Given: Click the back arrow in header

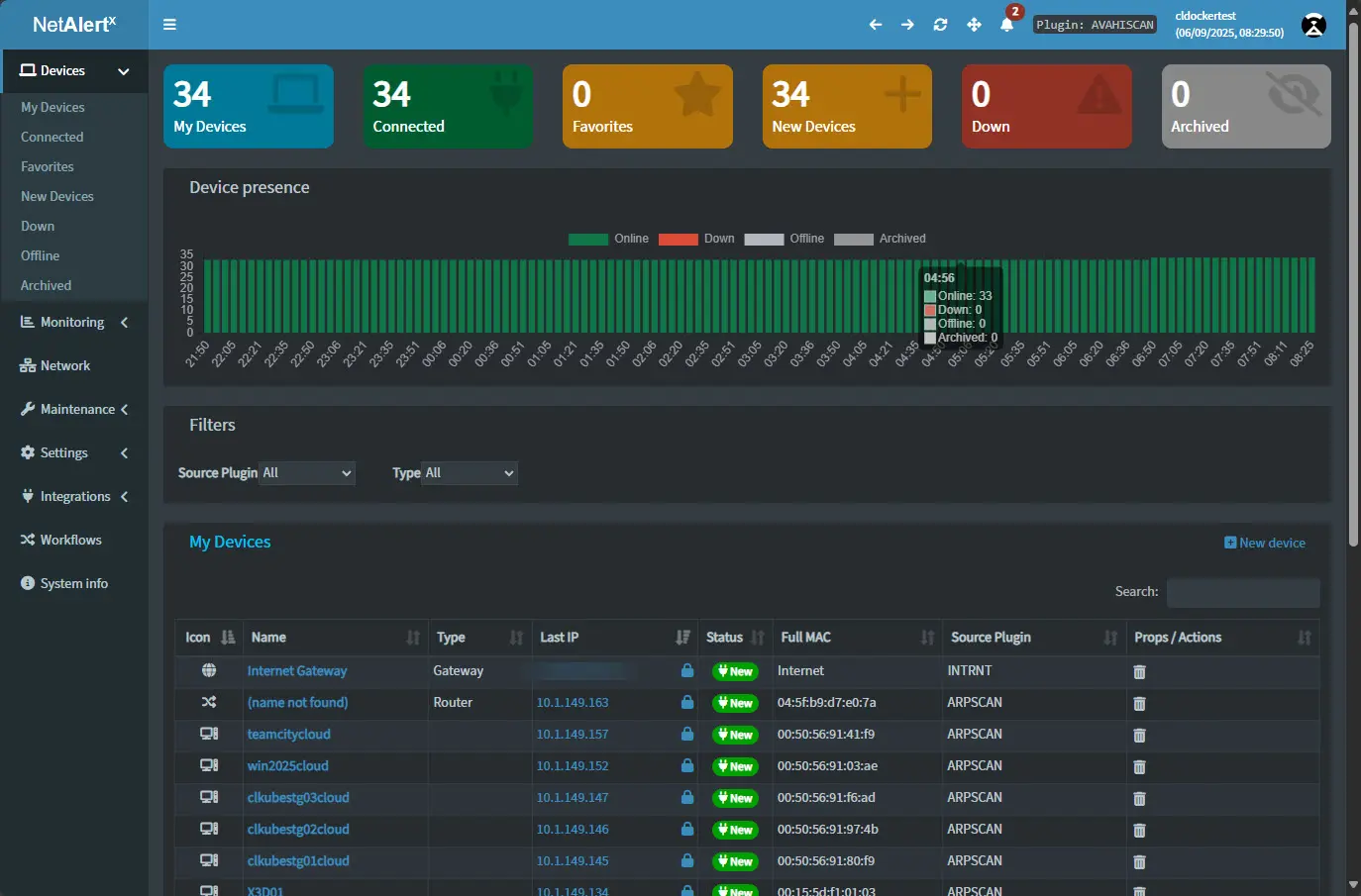Looking at the screenshot, I should (x=875, y=25).
